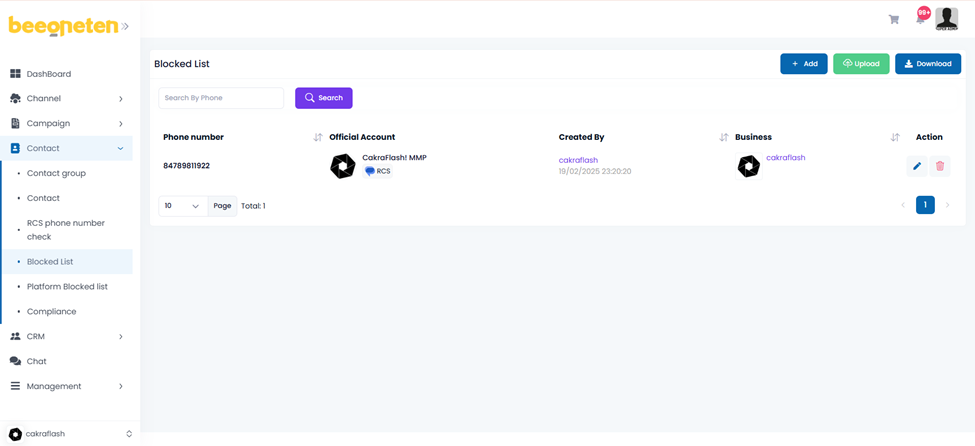Image resolution: width=975 pixels, height=446 pixels.
Task: Click the Add button
Action: pyautogui.click(x=804, y=64)
